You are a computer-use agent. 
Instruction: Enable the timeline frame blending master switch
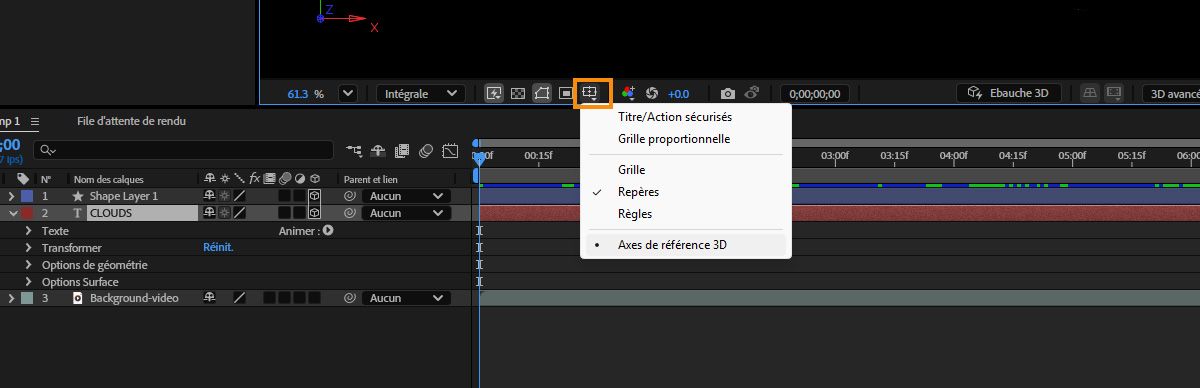(402, 151)
